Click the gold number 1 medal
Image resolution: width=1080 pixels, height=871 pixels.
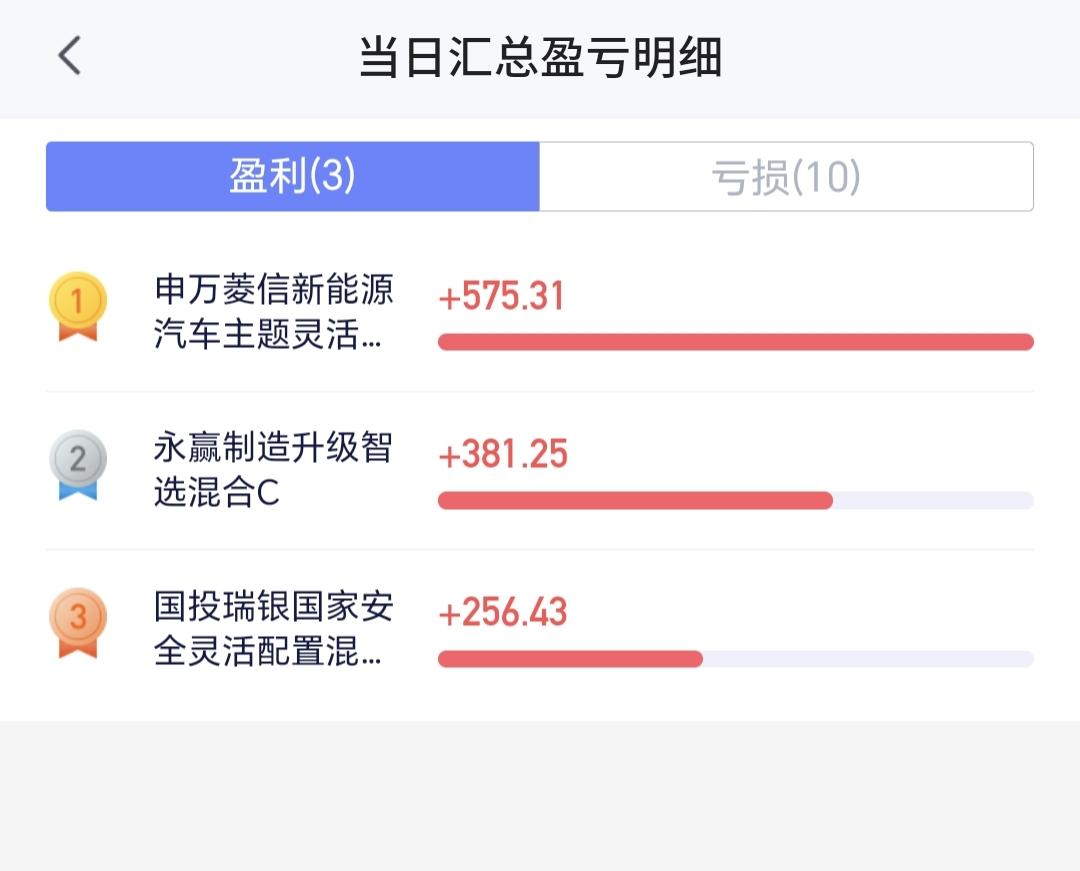(x=78, y=306)
